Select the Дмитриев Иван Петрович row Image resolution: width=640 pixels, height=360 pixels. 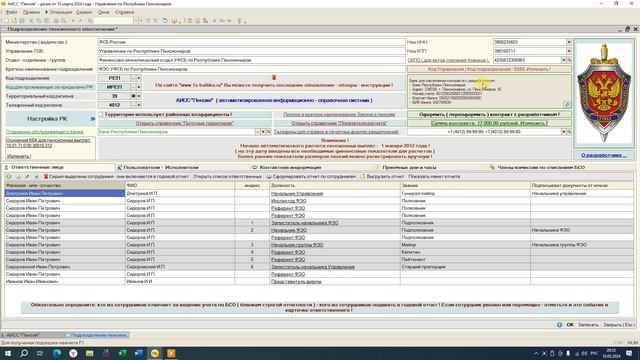tap(319, 193)
